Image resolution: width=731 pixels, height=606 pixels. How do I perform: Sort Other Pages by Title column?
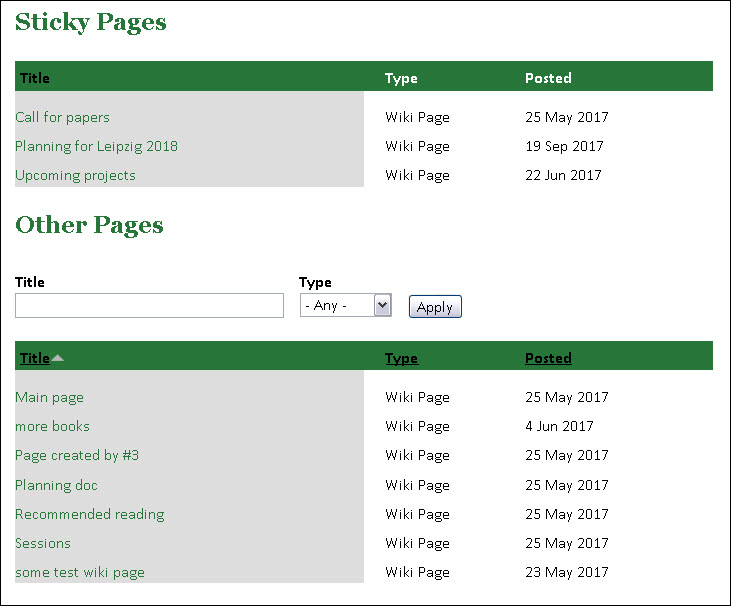pos(34,358)
